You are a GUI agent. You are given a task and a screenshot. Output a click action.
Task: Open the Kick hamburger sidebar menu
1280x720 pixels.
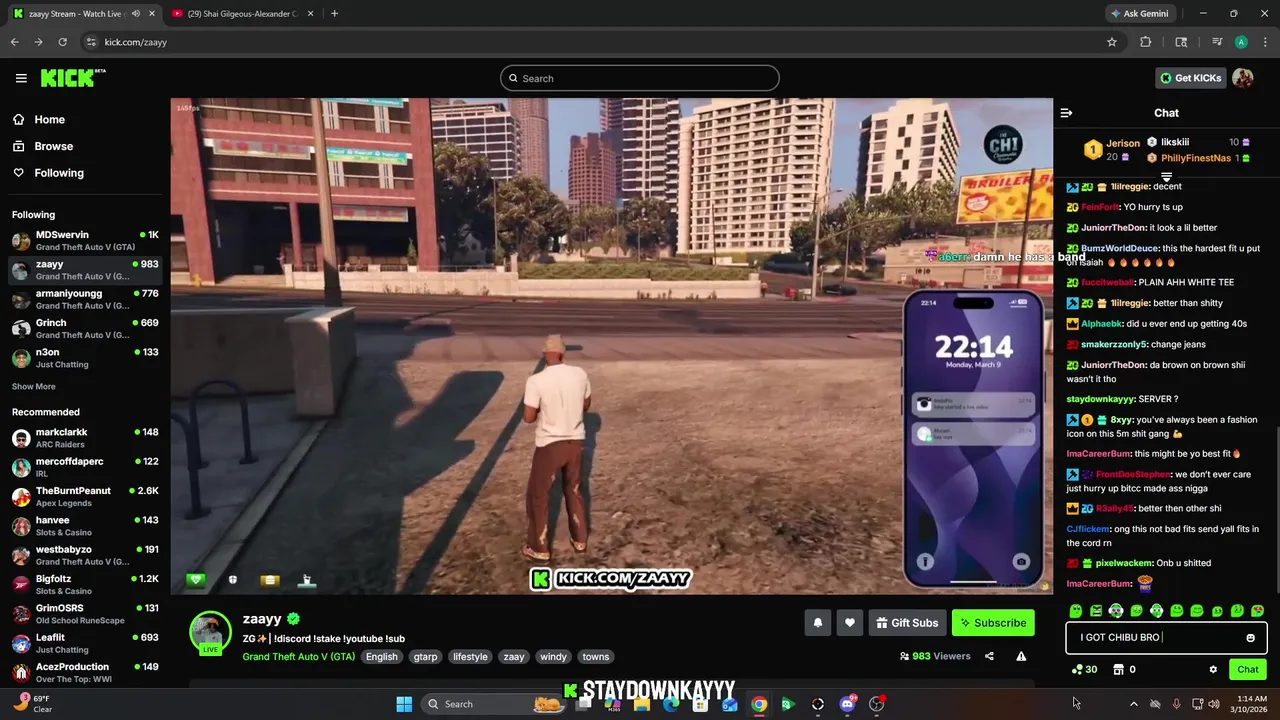tap(21, 78)
